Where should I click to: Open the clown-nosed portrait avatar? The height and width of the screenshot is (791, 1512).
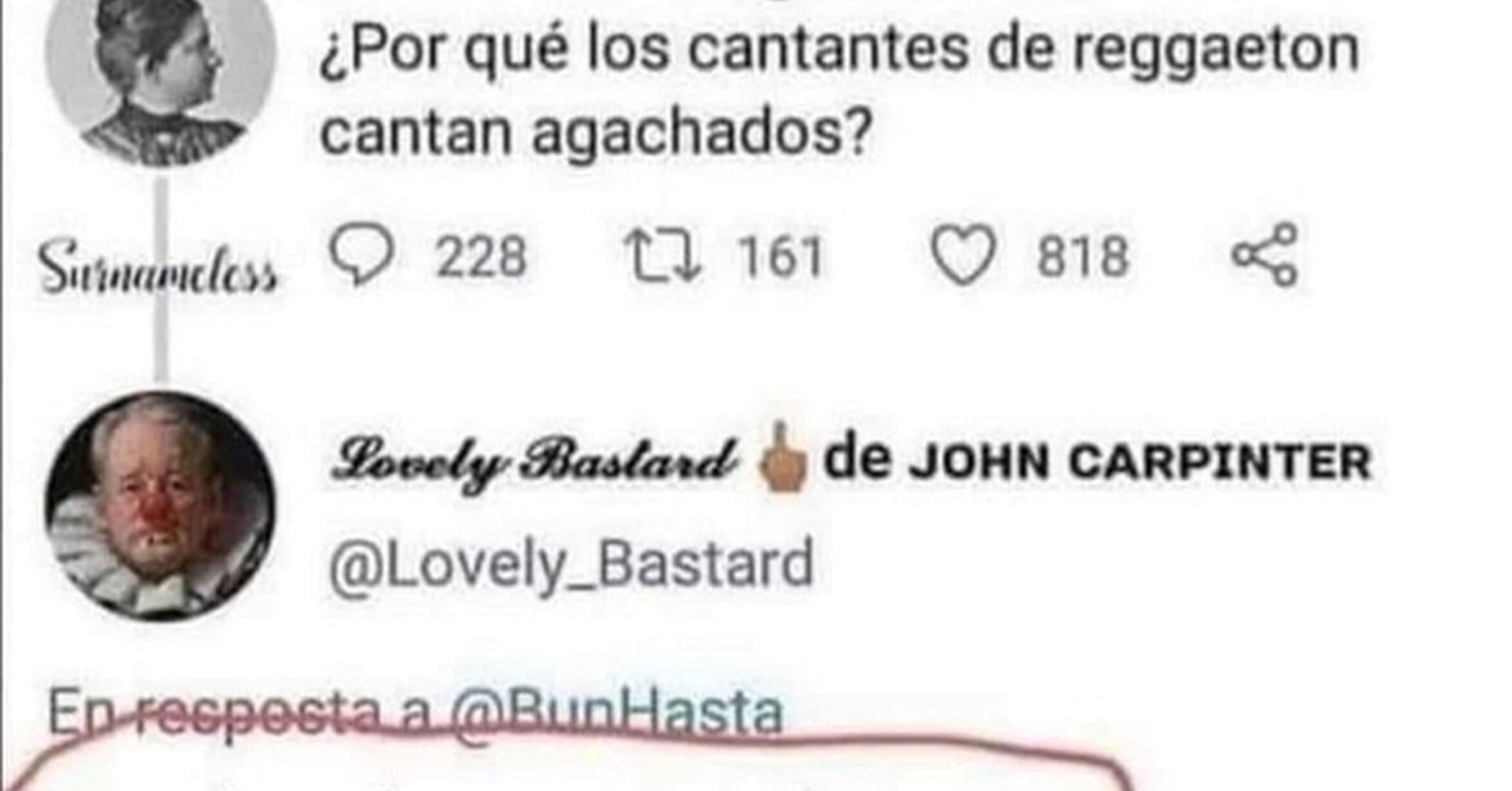pyautogui.click(x=160, y=505)
